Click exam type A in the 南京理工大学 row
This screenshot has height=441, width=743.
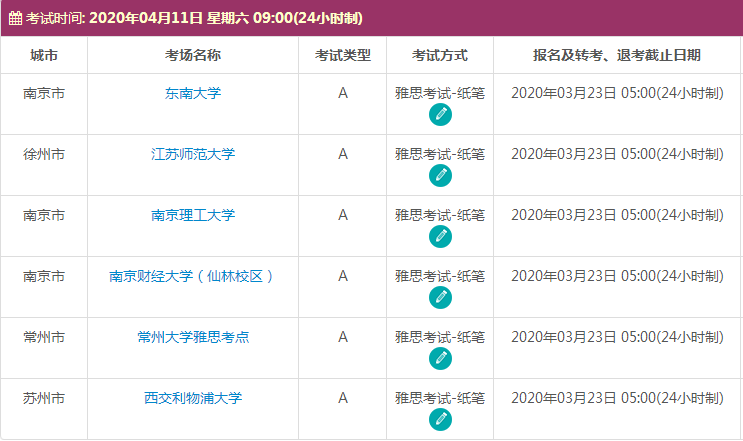pyautogui.click(x=343, y=216)
